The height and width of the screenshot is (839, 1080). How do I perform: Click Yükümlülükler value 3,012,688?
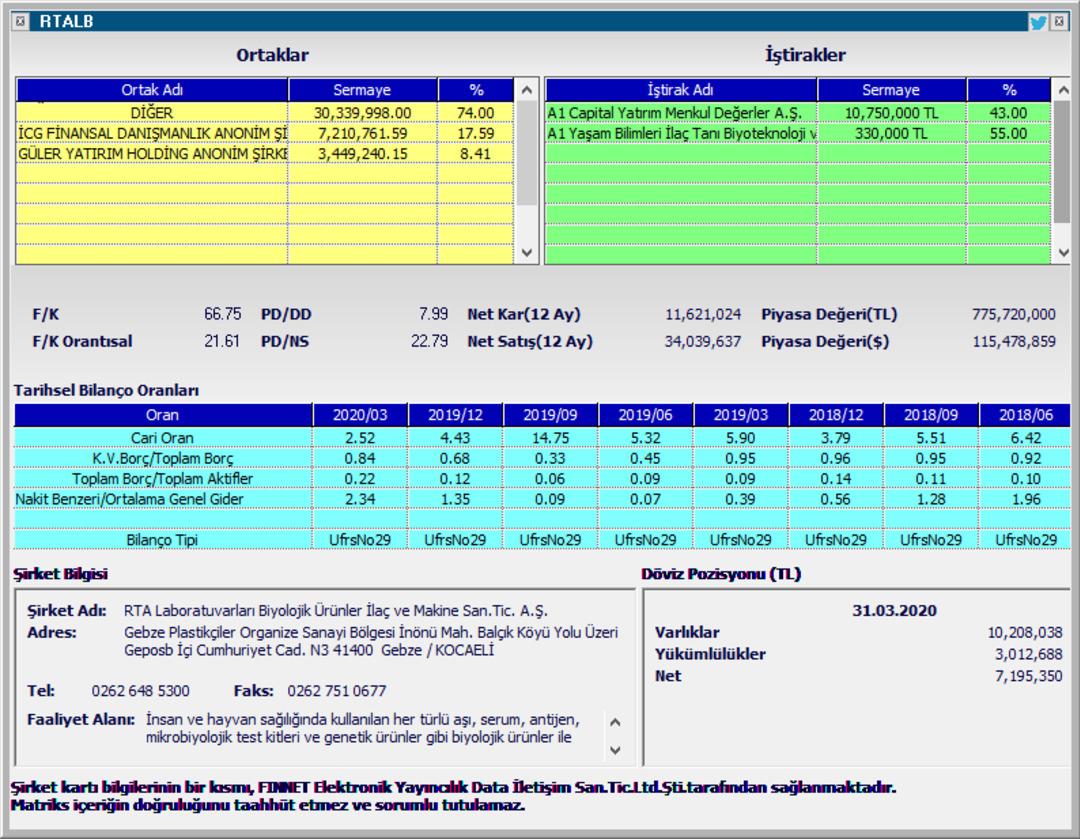(1028, 654)
